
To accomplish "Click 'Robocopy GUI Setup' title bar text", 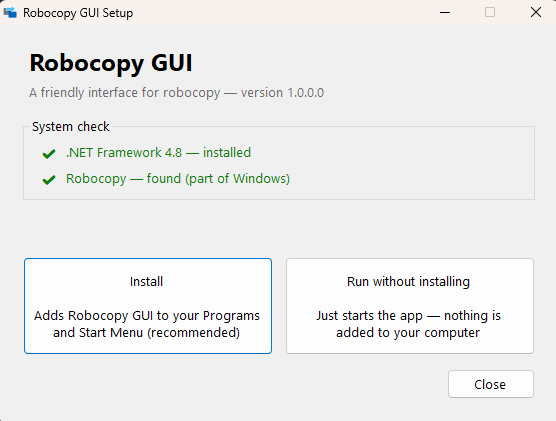I will click(78, 13).
